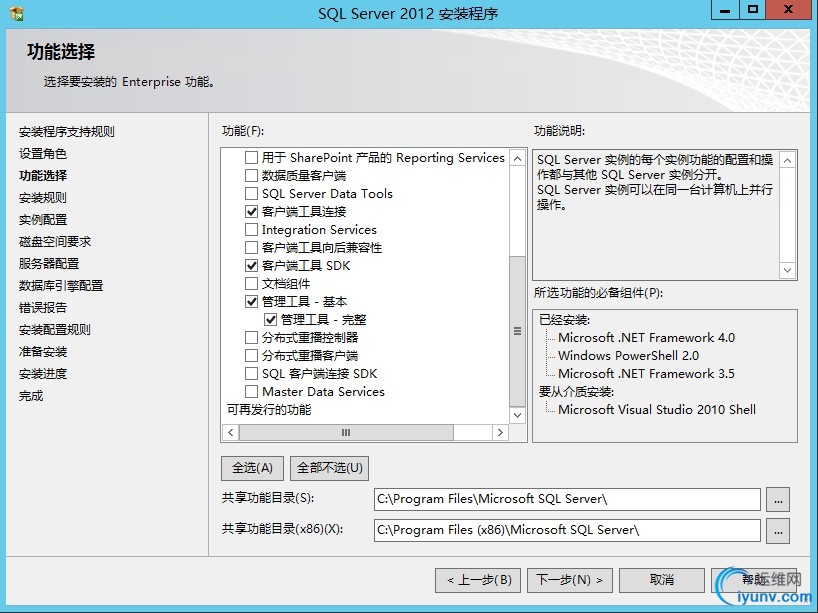Viewport: 818px width, 613px height.
Task: Select 实例配置 step in sidebar
Action: pos(43,220)
